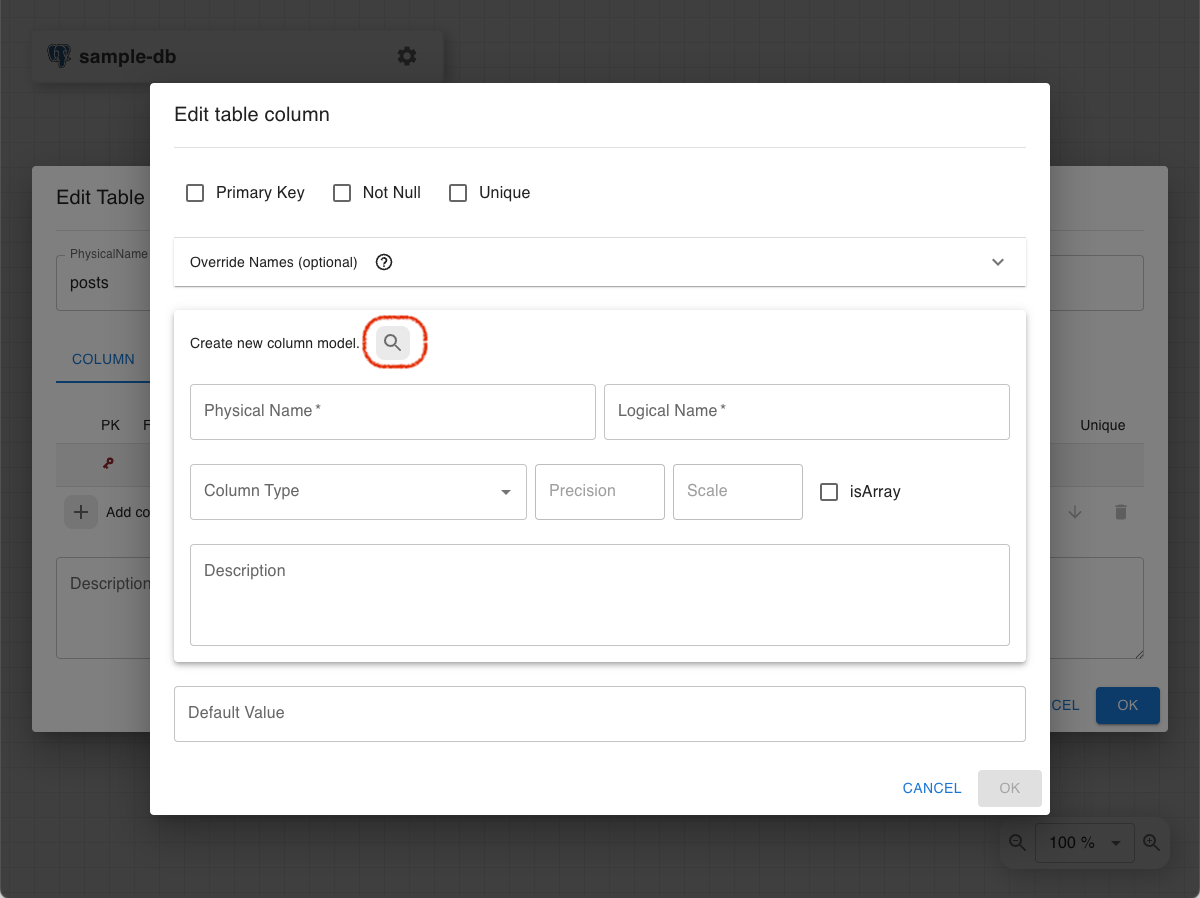Click the PhysicalName field containing posts
This screenshot has width=1200, height=898.
pos(103,283)
